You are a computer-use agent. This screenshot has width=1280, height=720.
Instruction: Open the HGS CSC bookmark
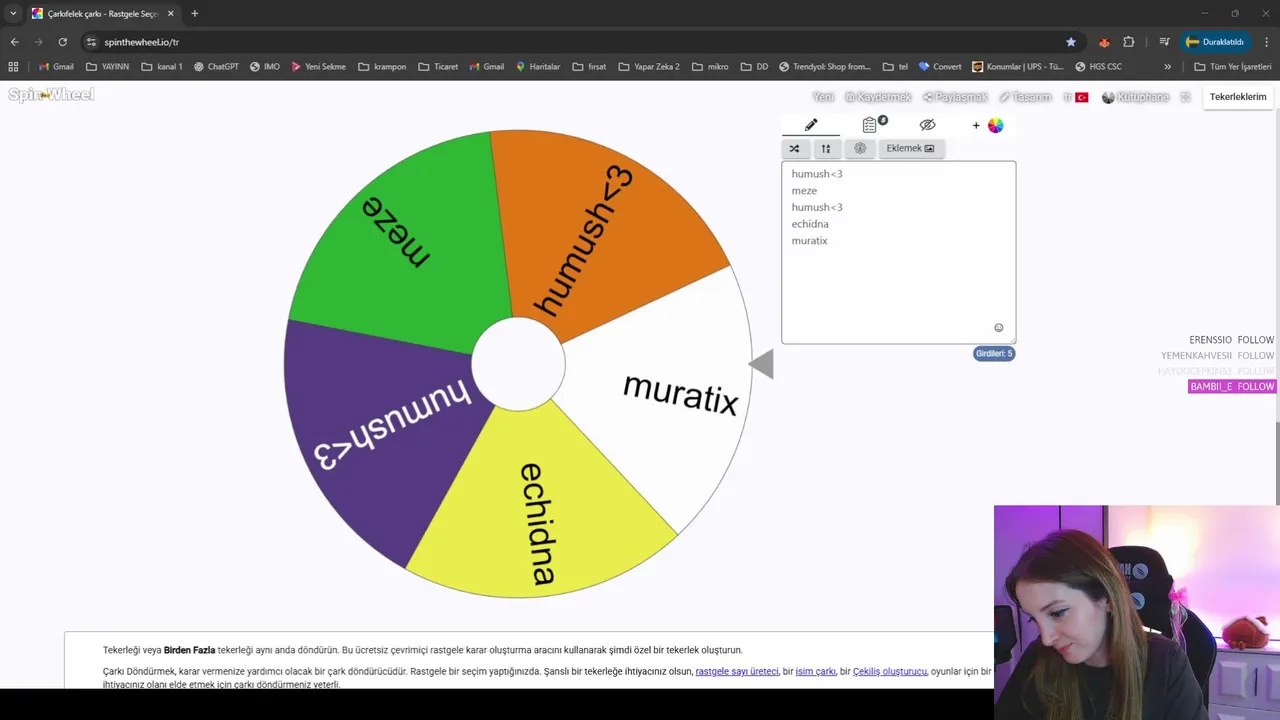click(1099, 67)
